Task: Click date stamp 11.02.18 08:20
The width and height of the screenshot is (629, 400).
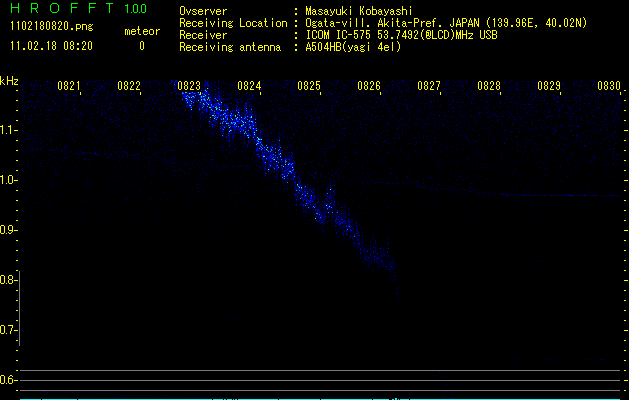Action: [x=51, y=46]
